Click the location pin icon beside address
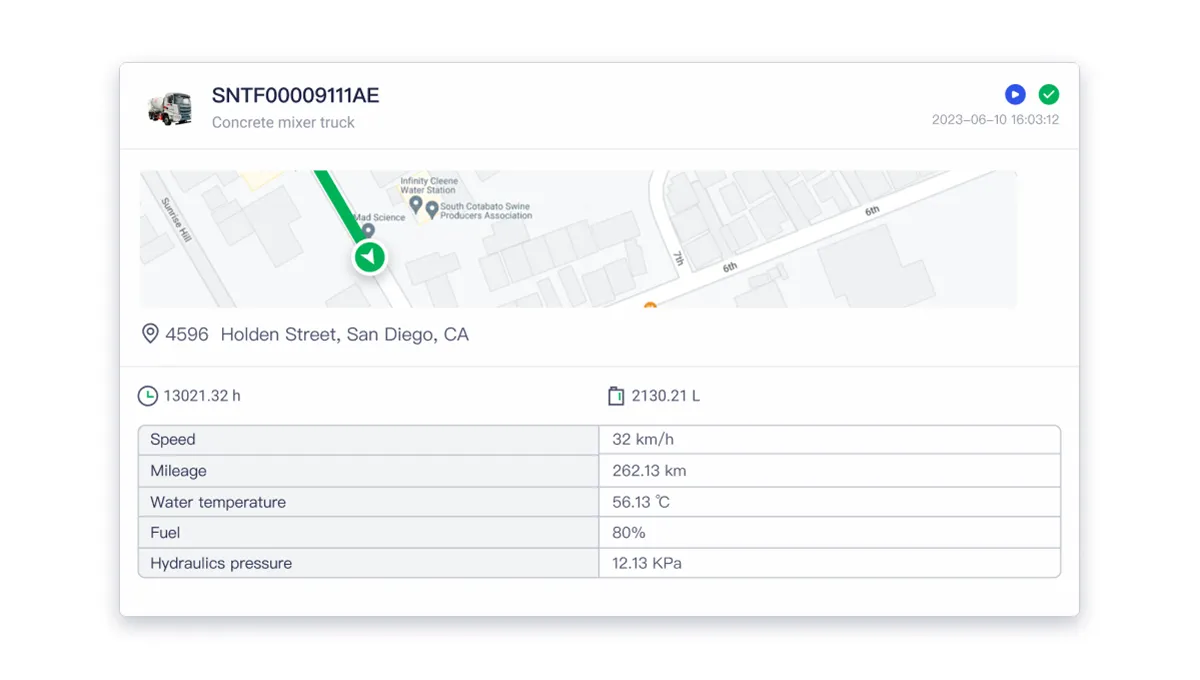Image resolution: width=1200 pixels, height=680 pixels. tap(150, 334)
